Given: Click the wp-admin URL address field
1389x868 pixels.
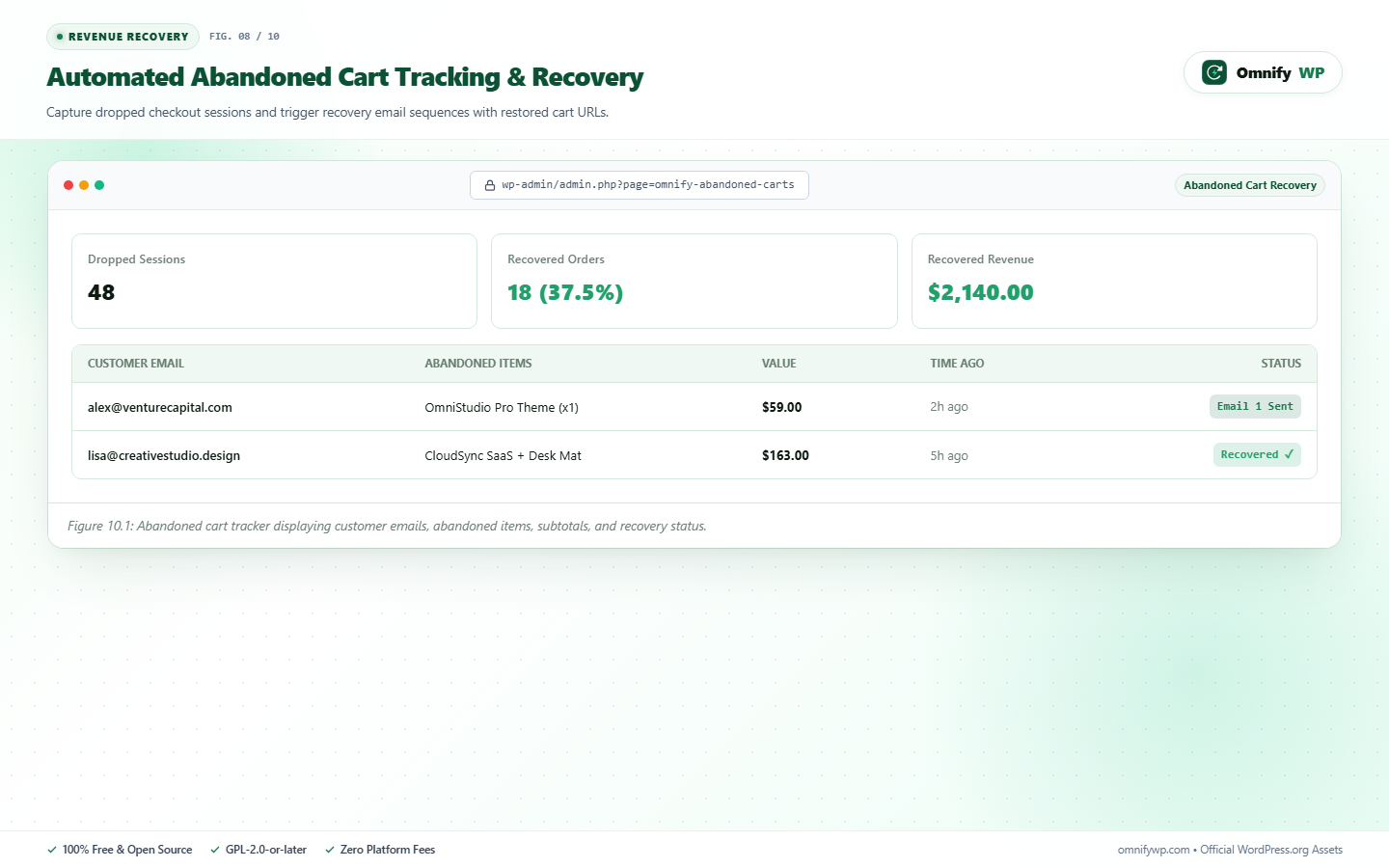Looking at the screenshot, I should coord(640,185).
